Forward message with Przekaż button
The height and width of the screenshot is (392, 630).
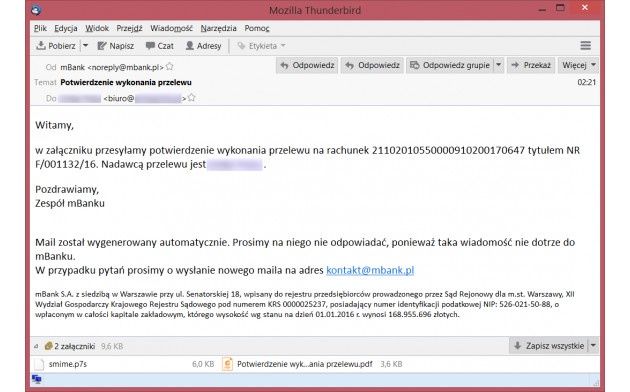[531, 65]
